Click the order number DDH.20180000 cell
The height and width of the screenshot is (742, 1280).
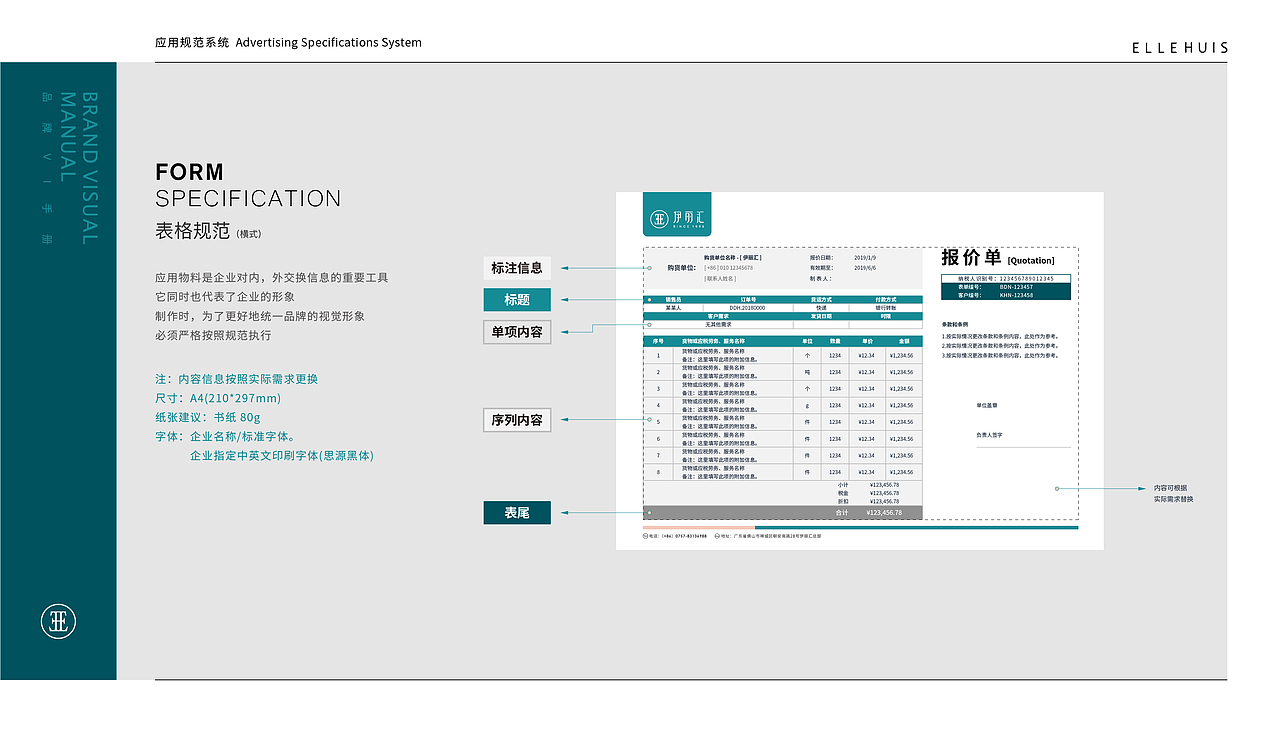(x=748, y=308)
